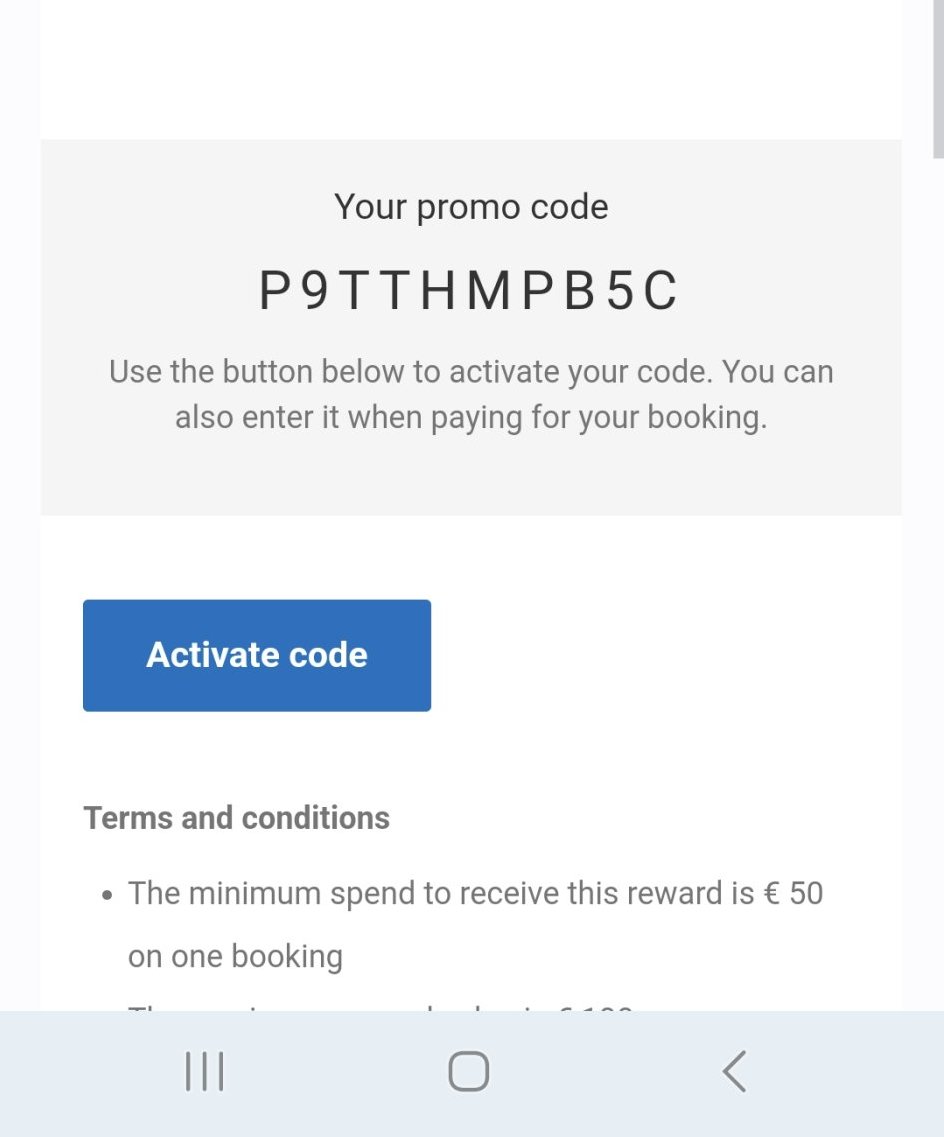Tap the Android recent apps icon
This screenshot has width=944, height=1137.
click(x=204, y=1072)
